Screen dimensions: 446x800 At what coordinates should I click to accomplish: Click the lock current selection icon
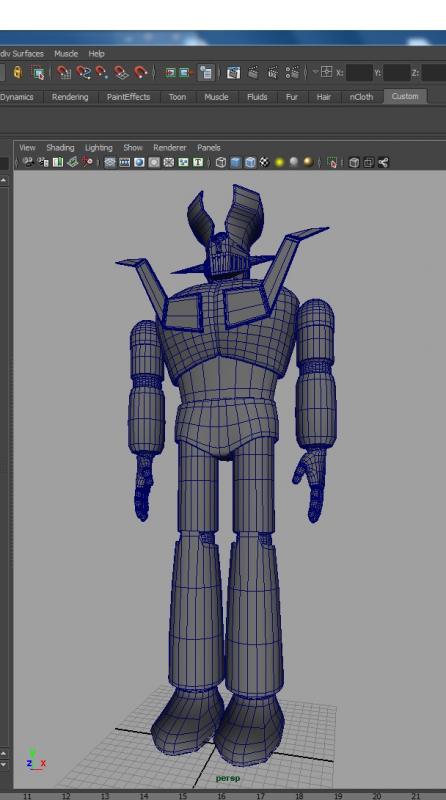[x=17, y=72]
